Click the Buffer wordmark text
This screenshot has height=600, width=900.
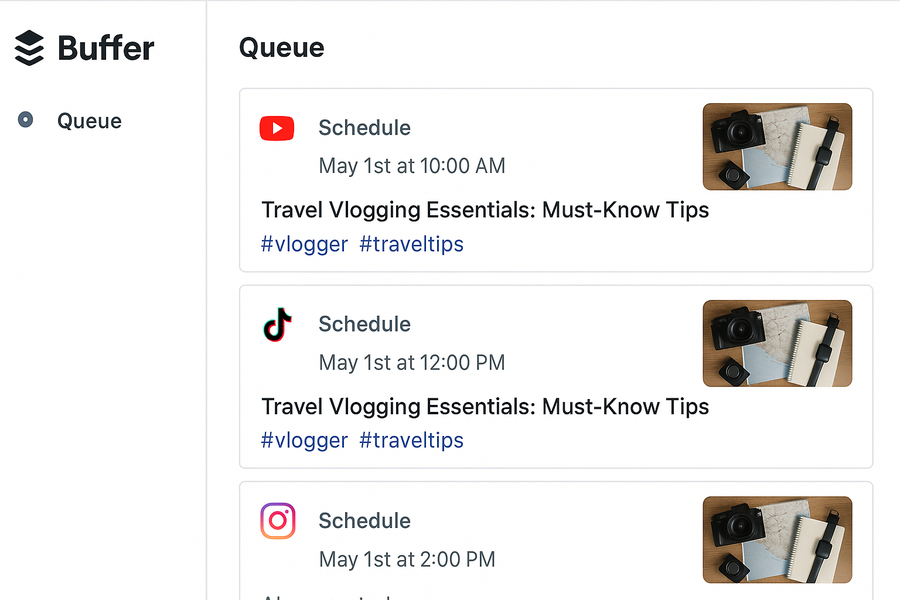(x=106, y=48)
